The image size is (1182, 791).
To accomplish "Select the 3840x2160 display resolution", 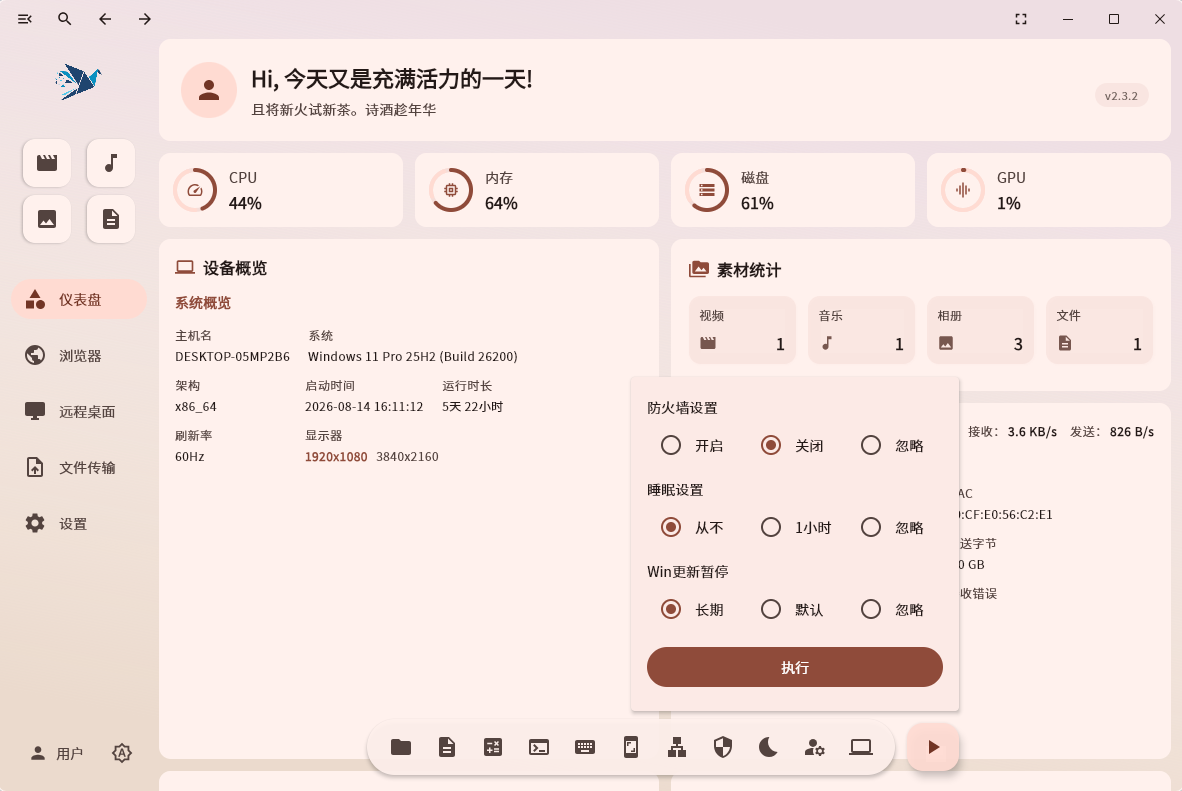I will [x=407, y=457].
